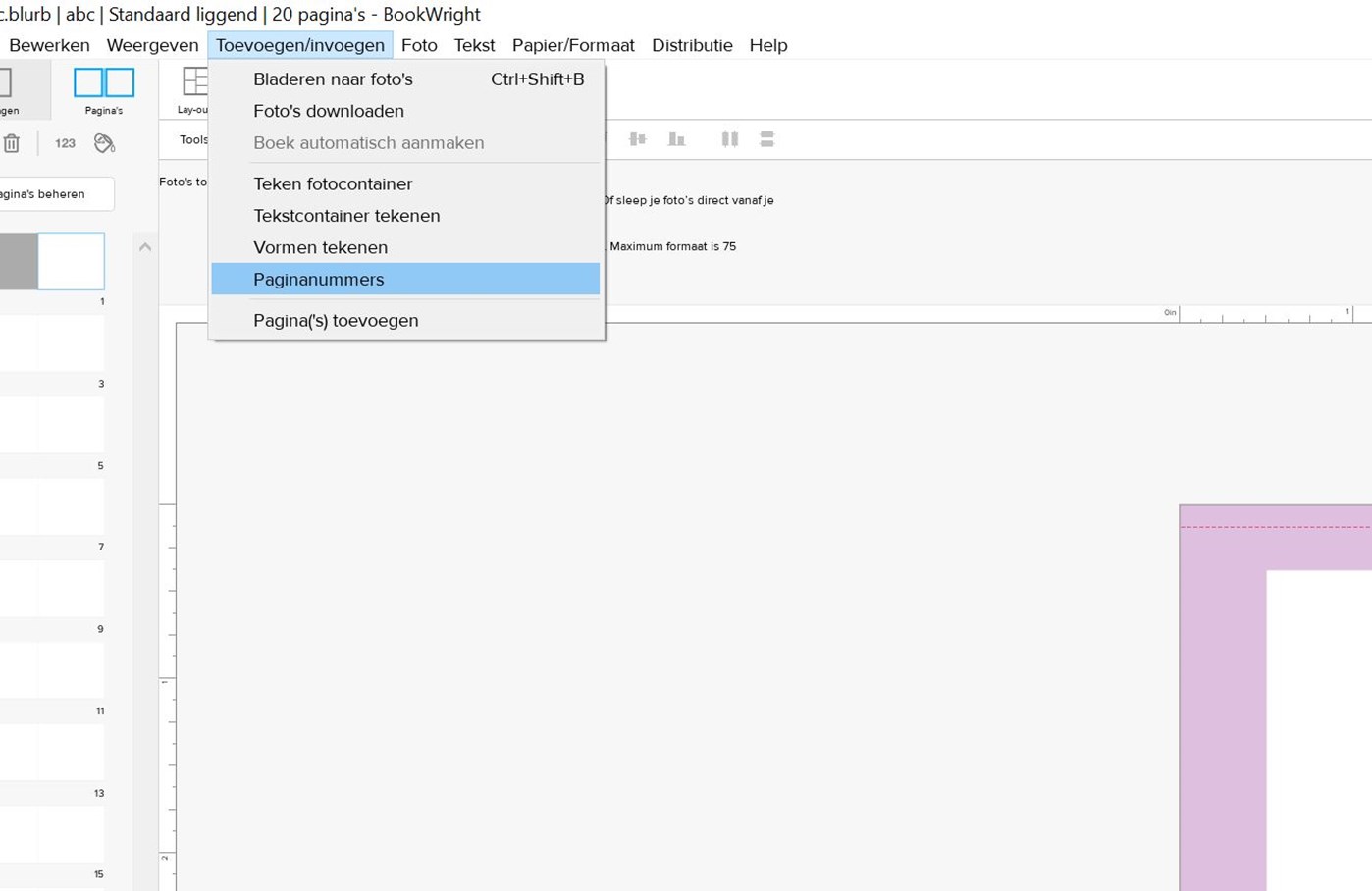
Task: Click the Lay-out grid icon
Action: tap(194, 83)
